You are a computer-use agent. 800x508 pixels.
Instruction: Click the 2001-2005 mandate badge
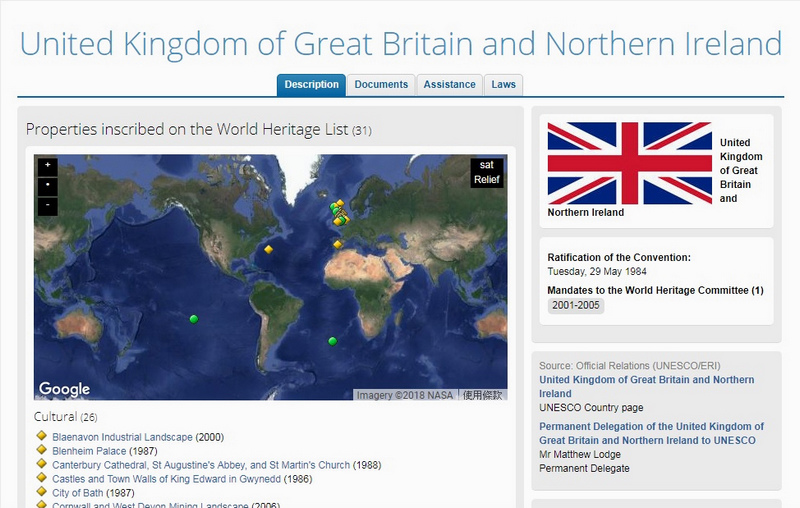click(x=576, y=306)
